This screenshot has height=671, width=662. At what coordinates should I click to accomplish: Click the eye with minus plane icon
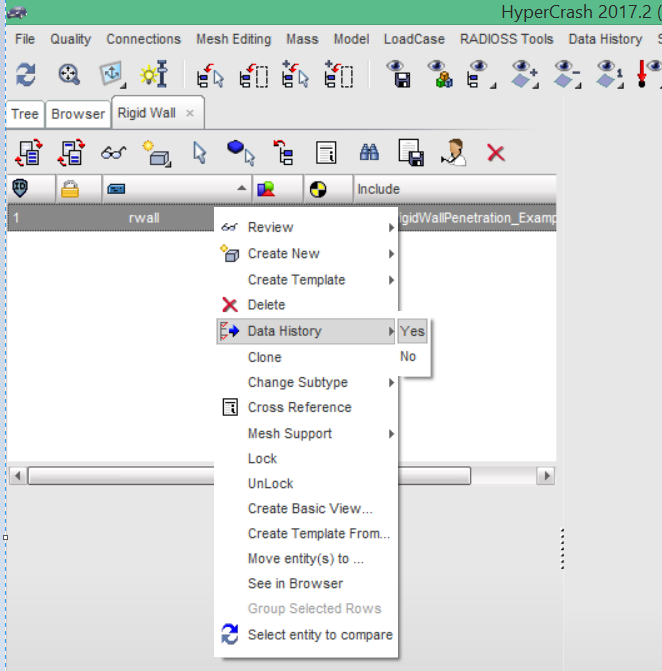[567, 74]
